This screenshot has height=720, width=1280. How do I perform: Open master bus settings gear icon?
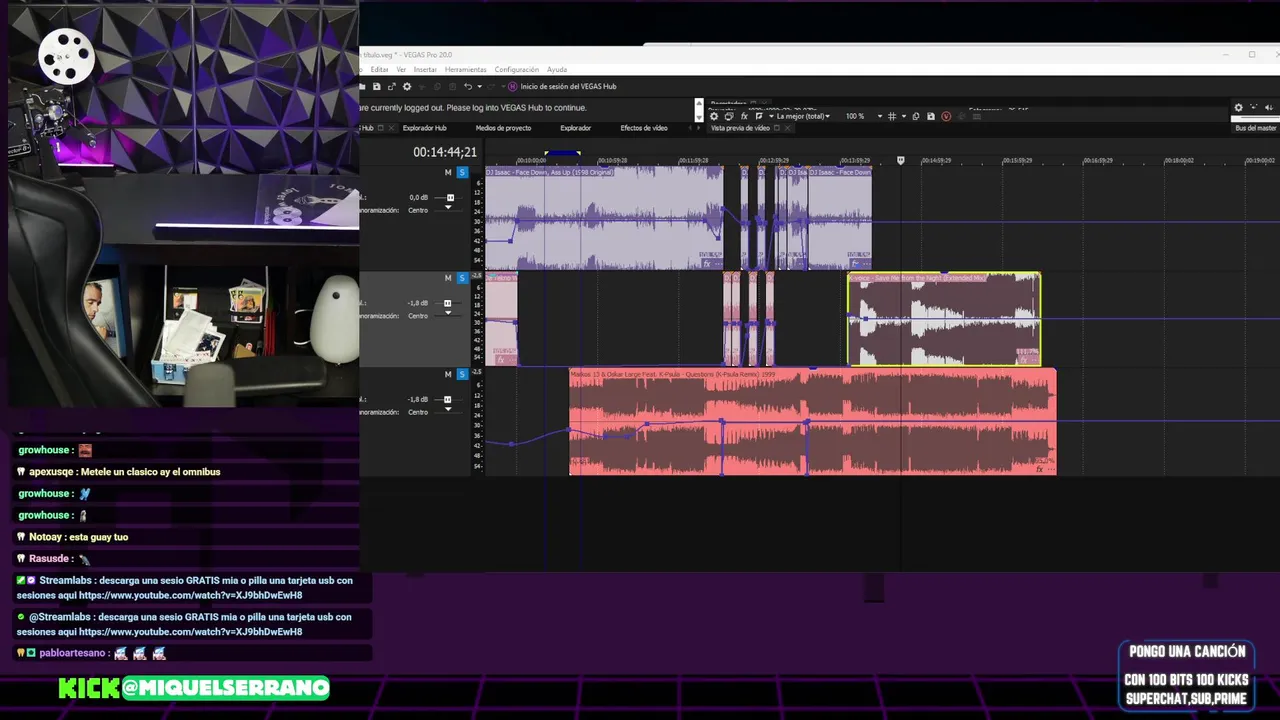click(x=1238, y=108)
